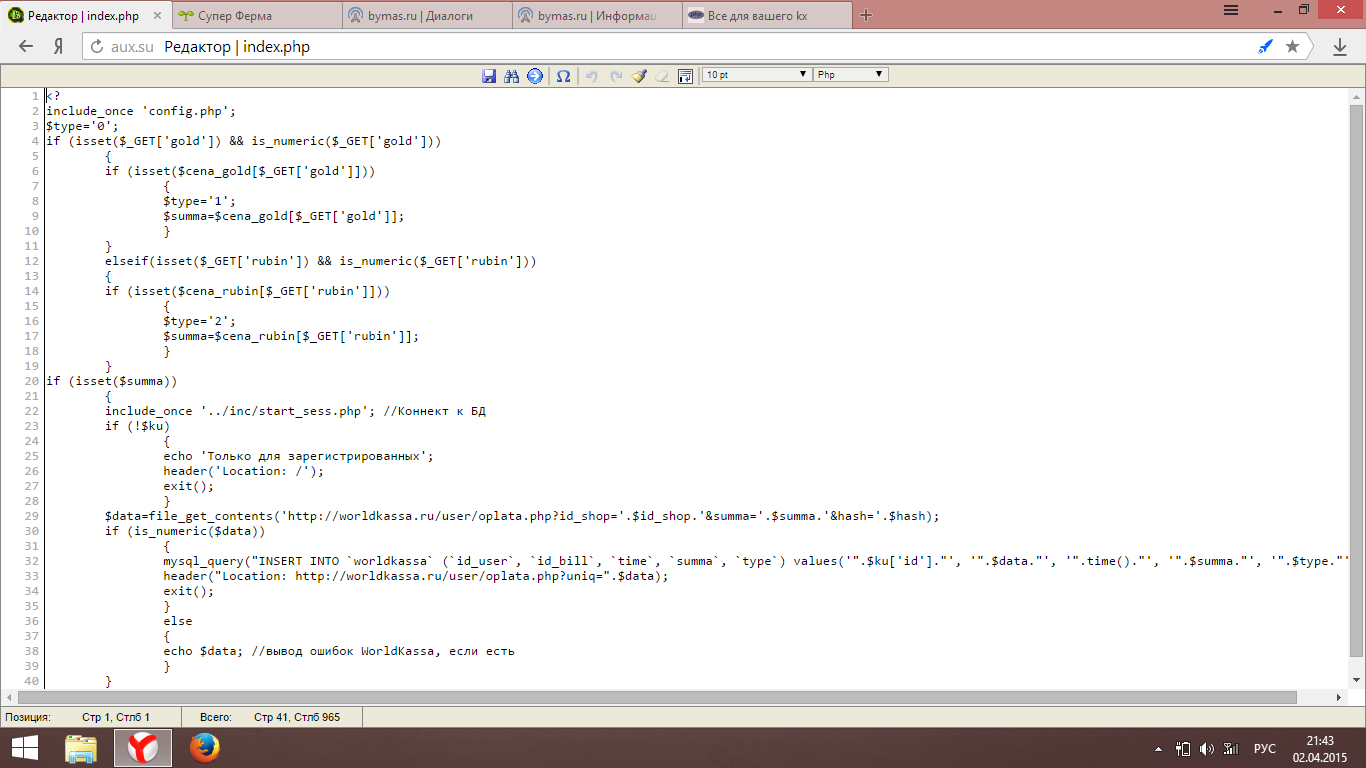Image resolution: width=1366 pixels, height=768 pixels.
Task: Click the Redo arrow in editor toolbar
Action: pyautogui.click(x=616, y=75)
